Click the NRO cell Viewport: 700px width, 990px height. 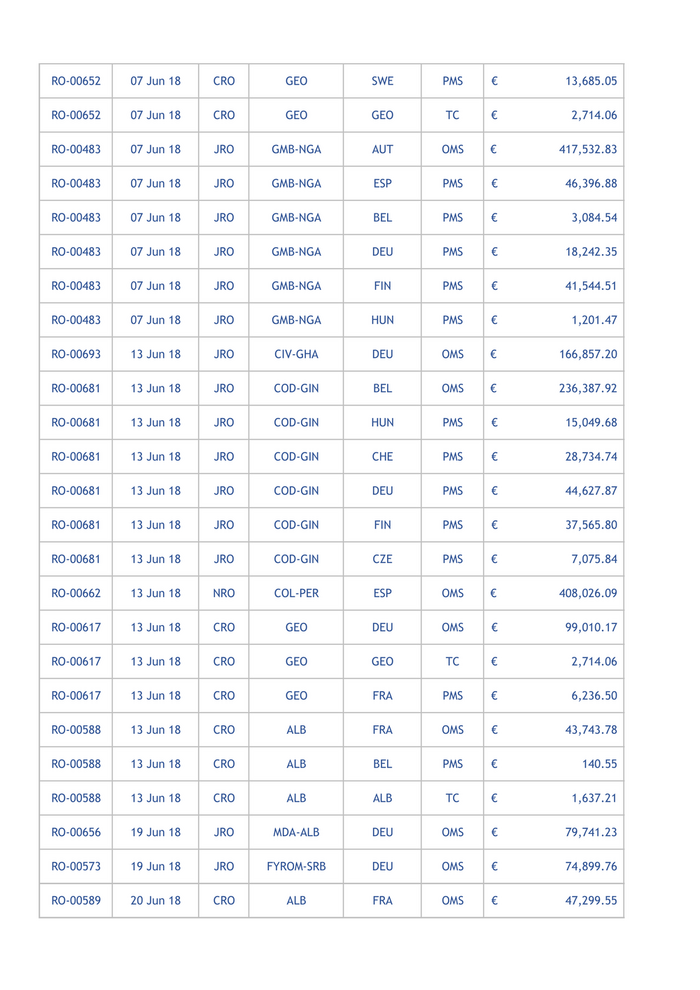tap(224, 593)
